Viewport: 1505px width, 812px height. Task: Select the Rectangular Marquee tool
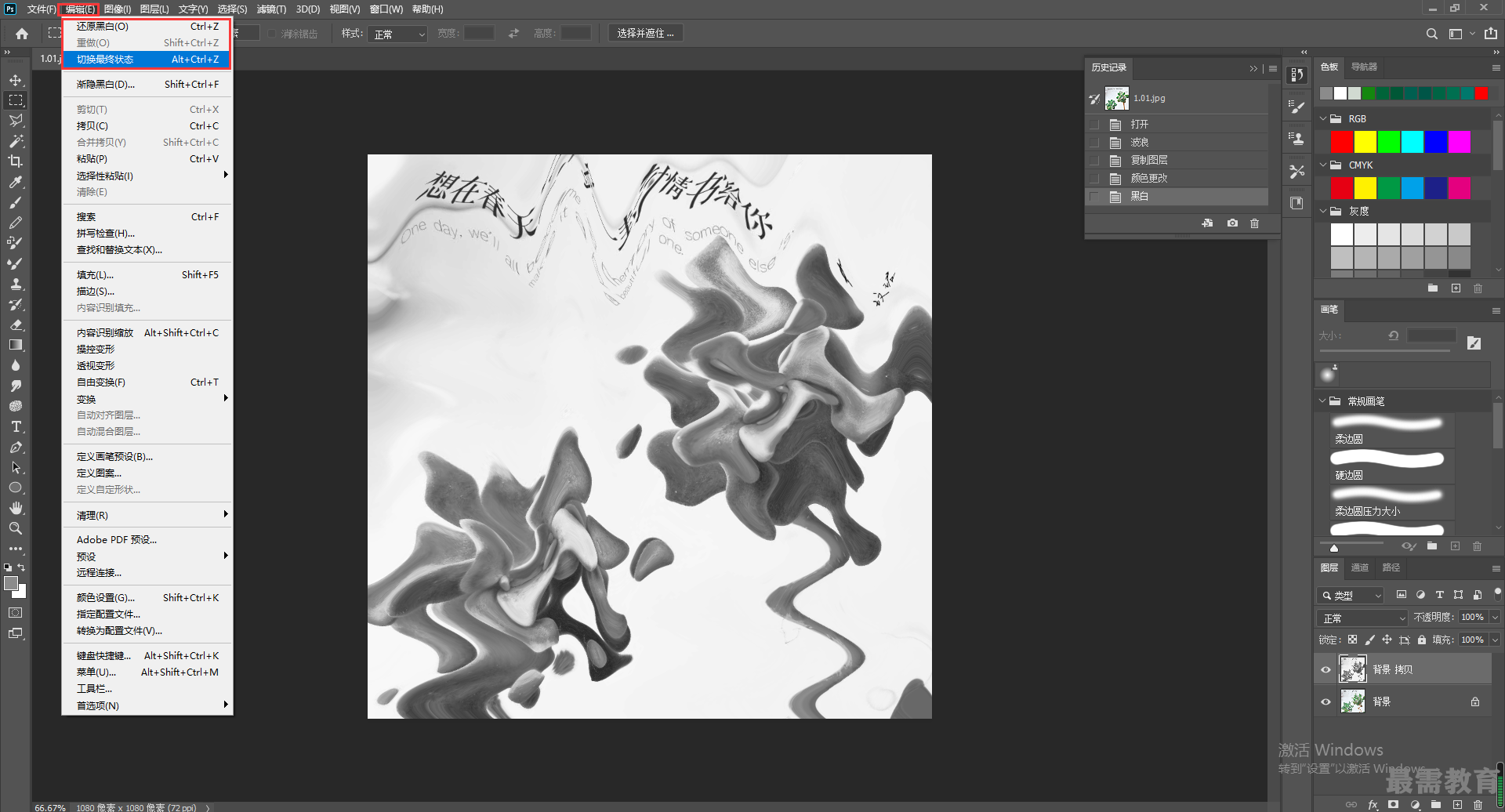16,100
